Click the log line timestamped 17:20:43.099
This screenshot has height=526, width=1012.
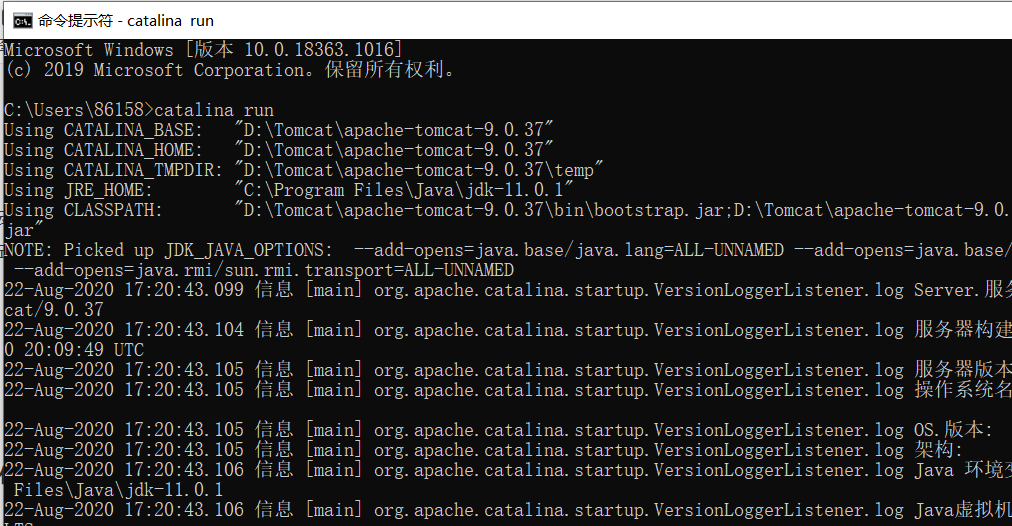point(508,290)
